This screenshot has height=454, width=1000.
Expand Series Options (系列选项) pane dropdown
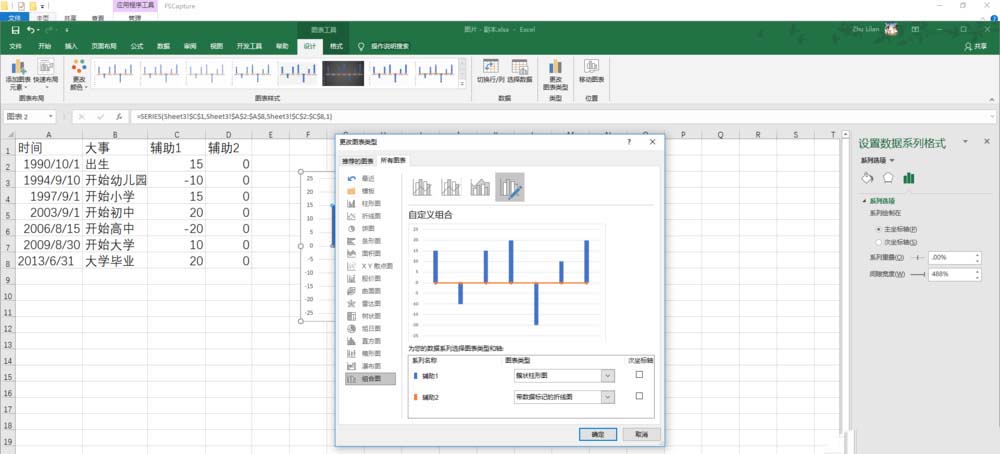click(892, 161)
